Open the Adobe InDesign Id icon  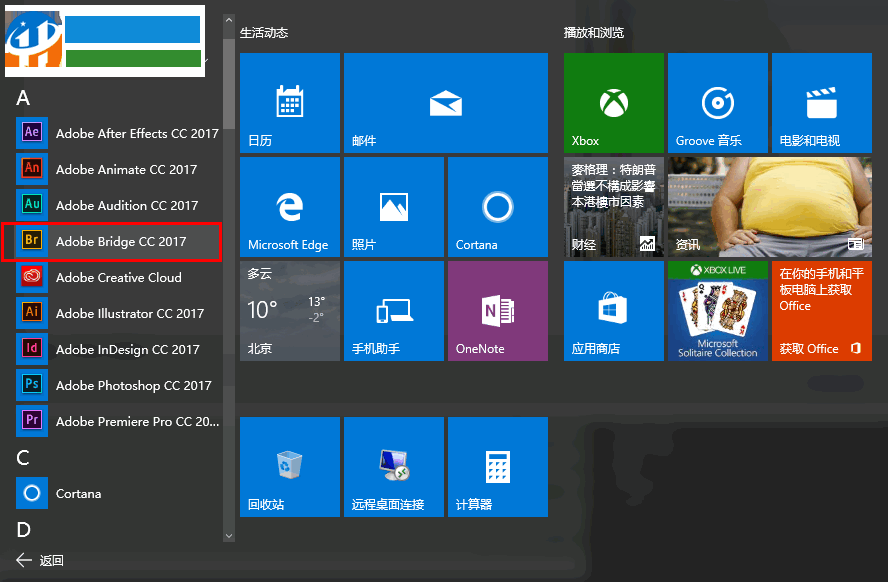click(x=32, y=349)
